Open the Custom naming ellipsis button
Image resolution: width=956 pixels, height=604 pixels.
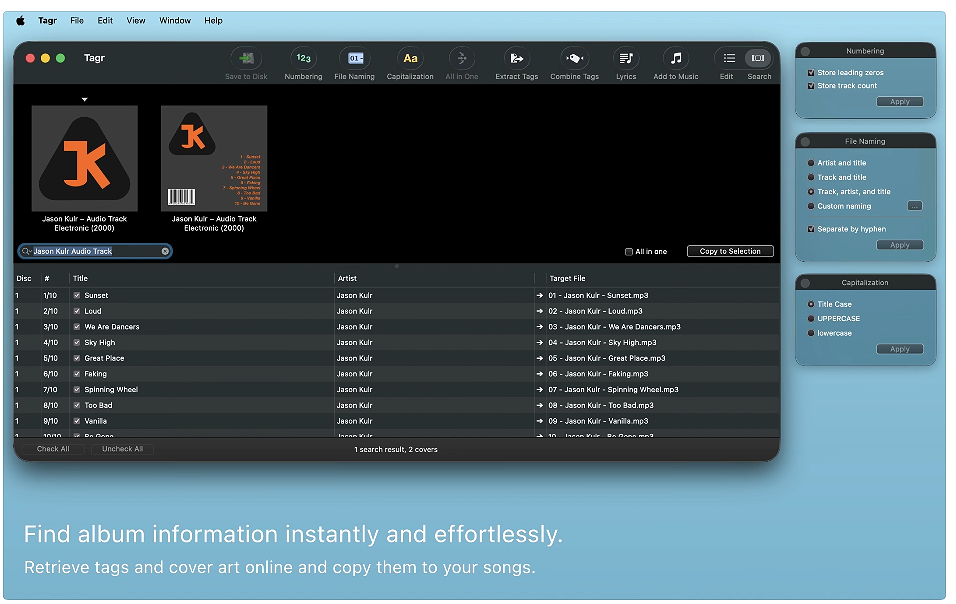pos(915,206)
